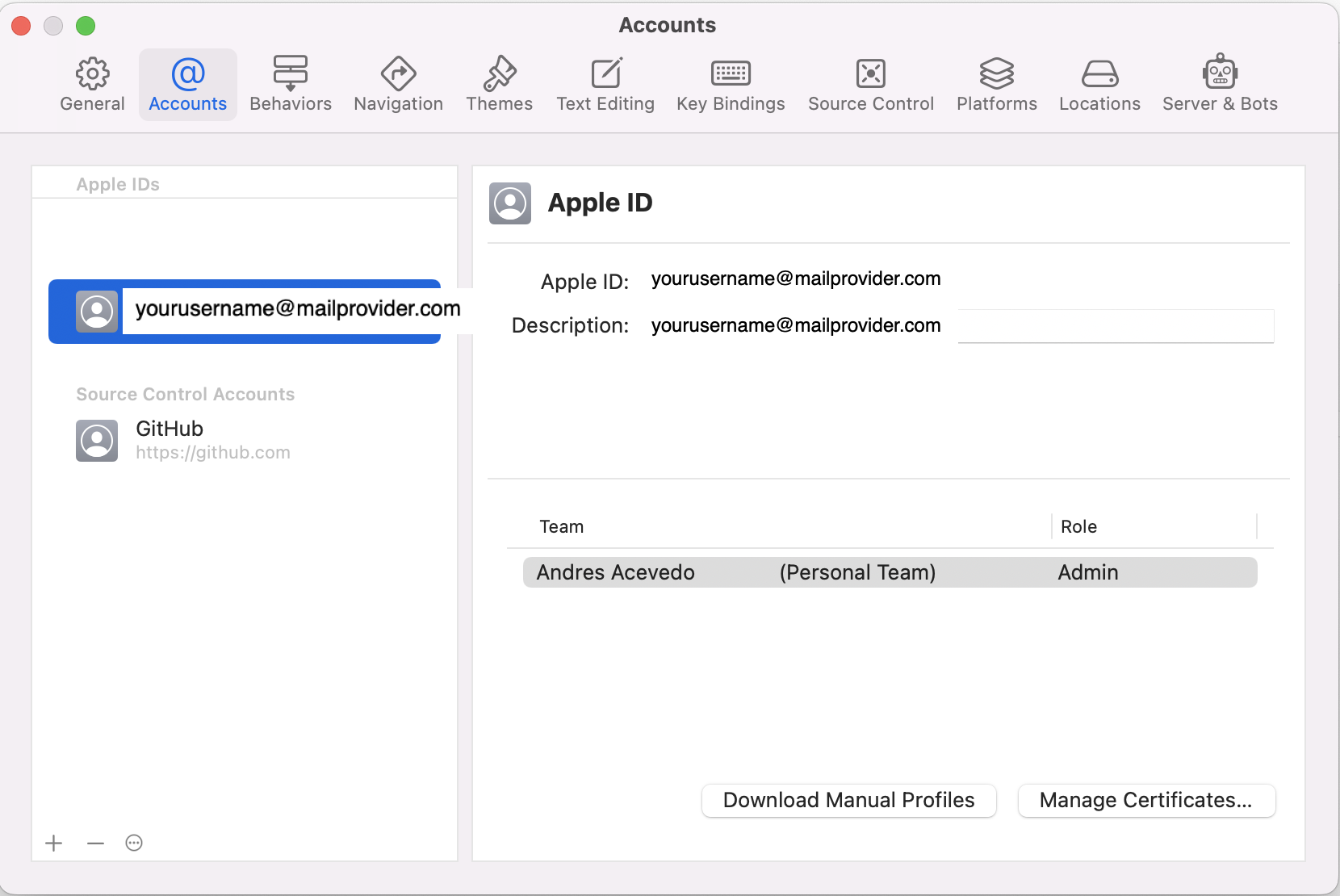Open the Platforms preferences pane
The height and width of the screenshot is (896, 1340).
[x=997, y=85]
